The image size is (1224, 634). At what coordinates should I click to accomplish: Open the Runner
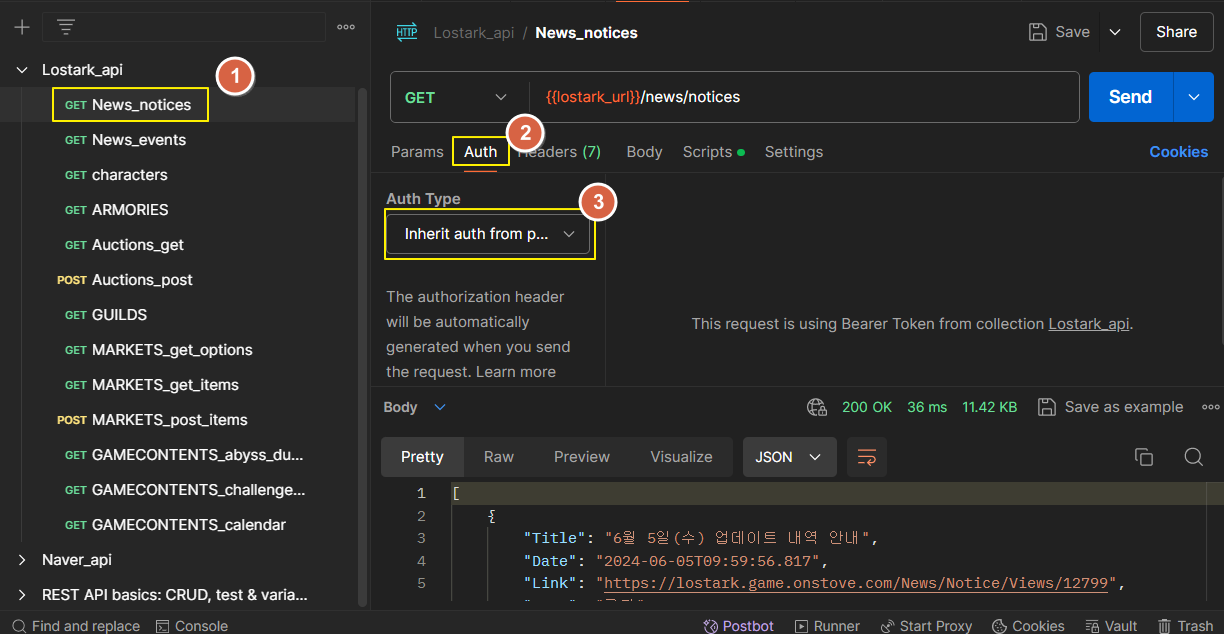click(827, 626)
